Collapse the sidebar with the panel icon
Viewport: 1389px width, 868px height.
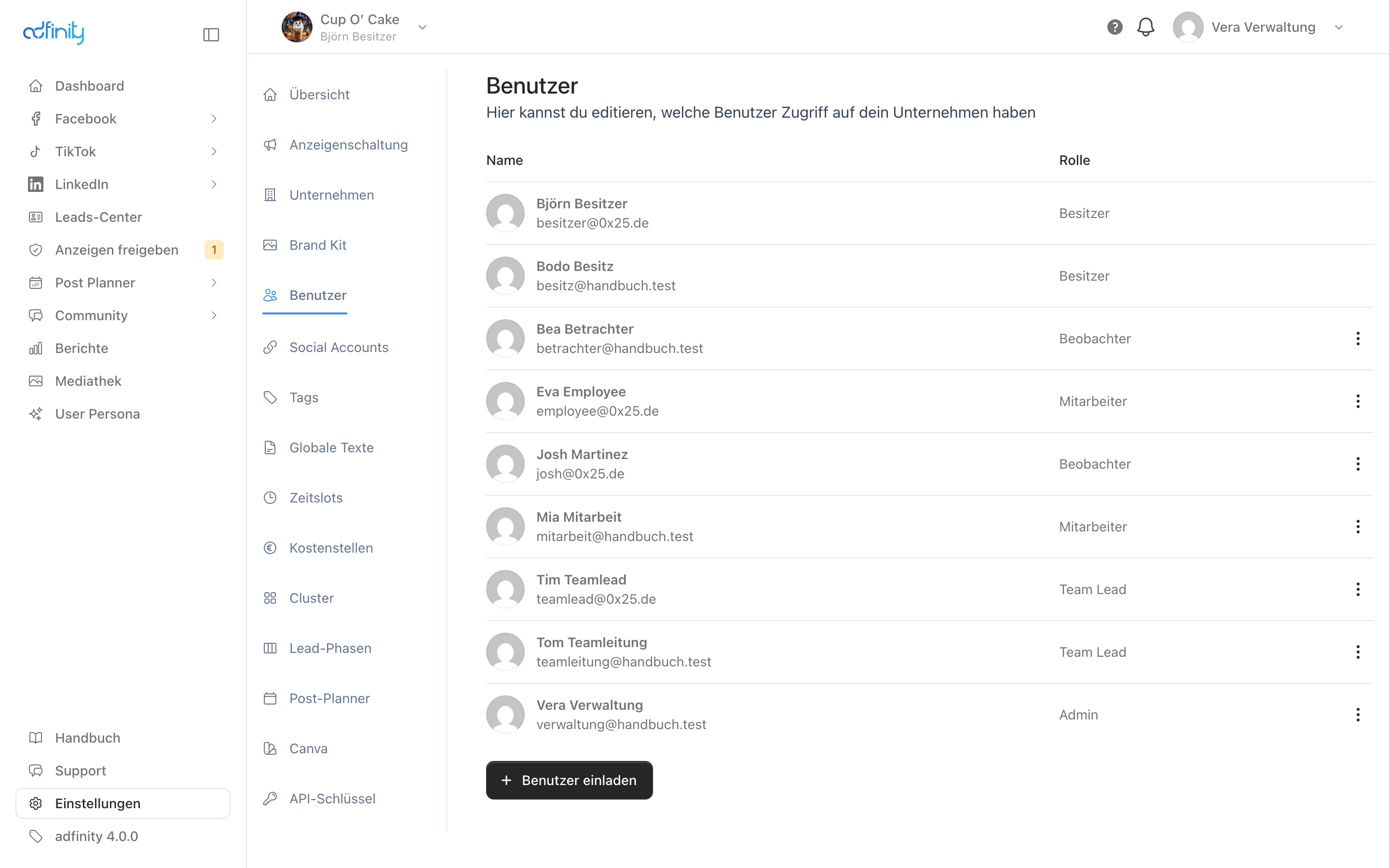(x=211, y=34)
